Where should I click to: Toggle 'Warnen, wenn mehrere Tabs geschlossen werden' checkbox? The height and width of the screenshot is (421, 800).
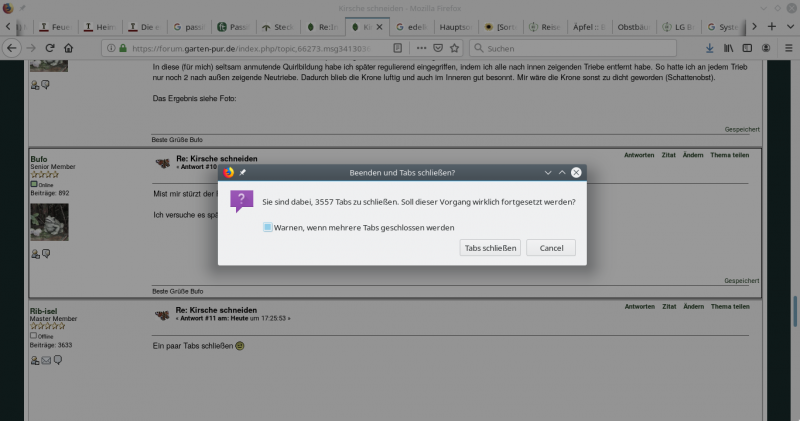pos(268,227)
